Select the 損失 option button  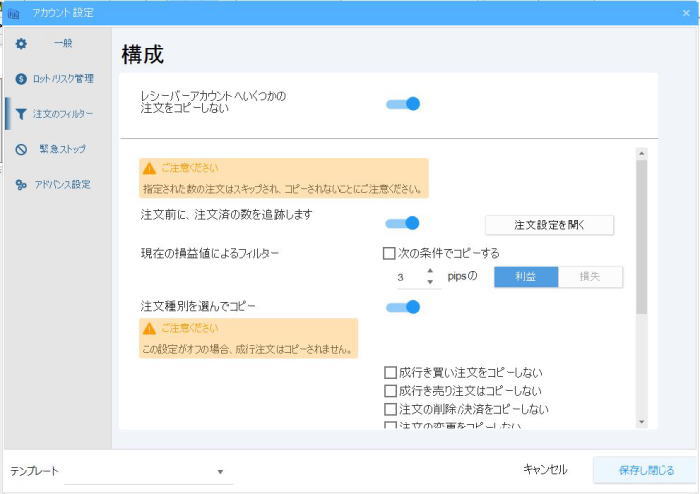[590, 277]
